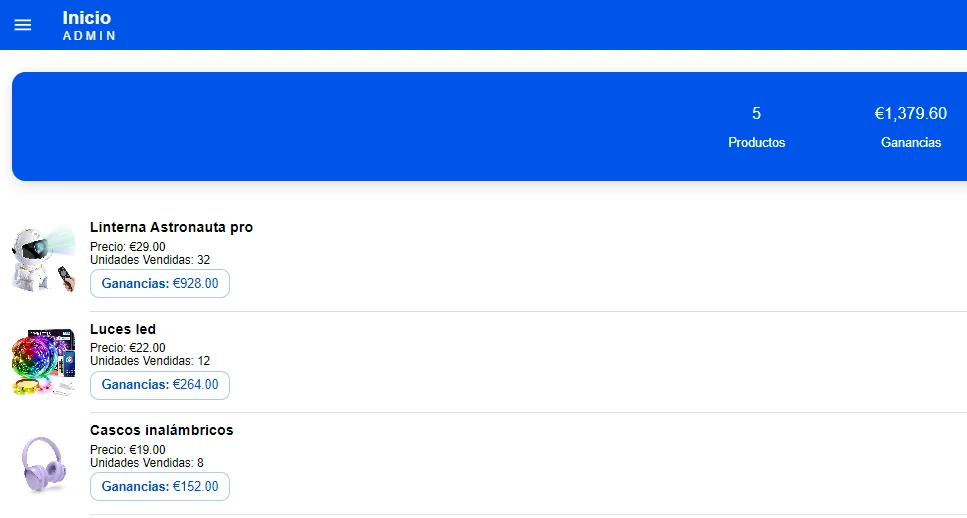967x518 pixels.
Task: Click the Precio €29.00 text
Action: 128,247
